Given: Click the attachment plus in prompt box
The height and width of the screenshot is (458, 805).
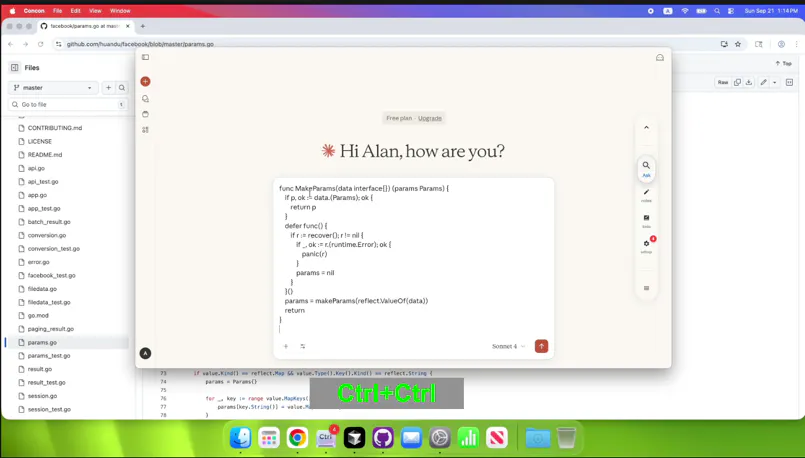Looking at the screenshot, I should click(286, 346).
